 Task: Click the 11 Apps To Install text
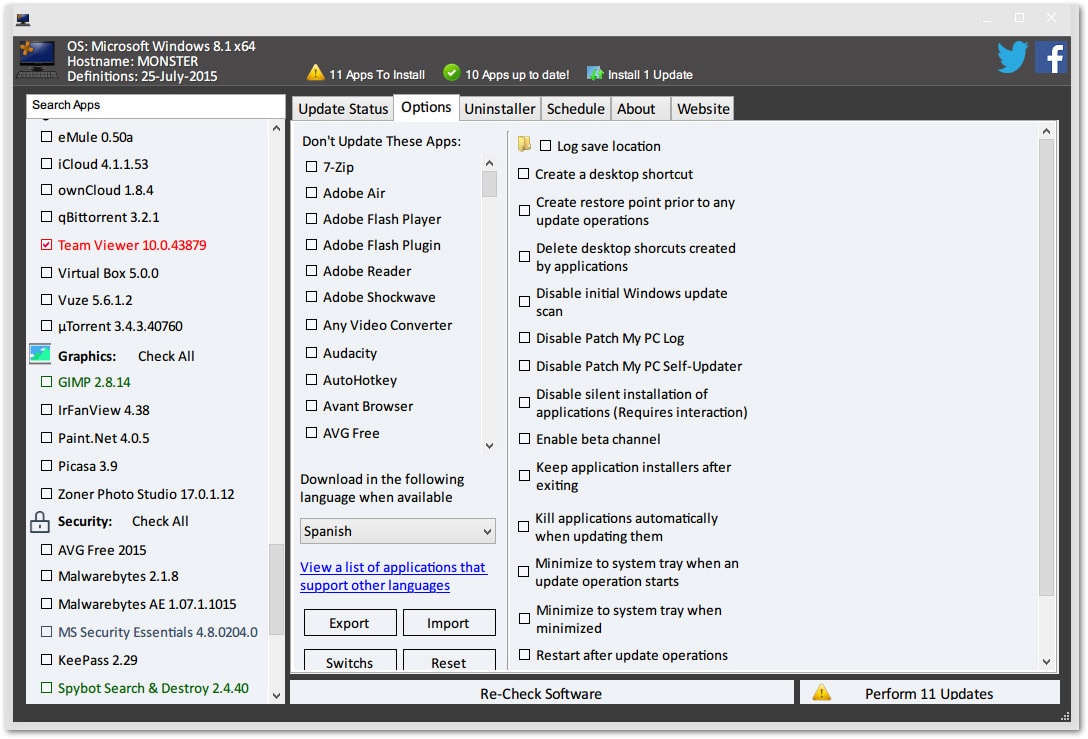(x=377, y=74)
